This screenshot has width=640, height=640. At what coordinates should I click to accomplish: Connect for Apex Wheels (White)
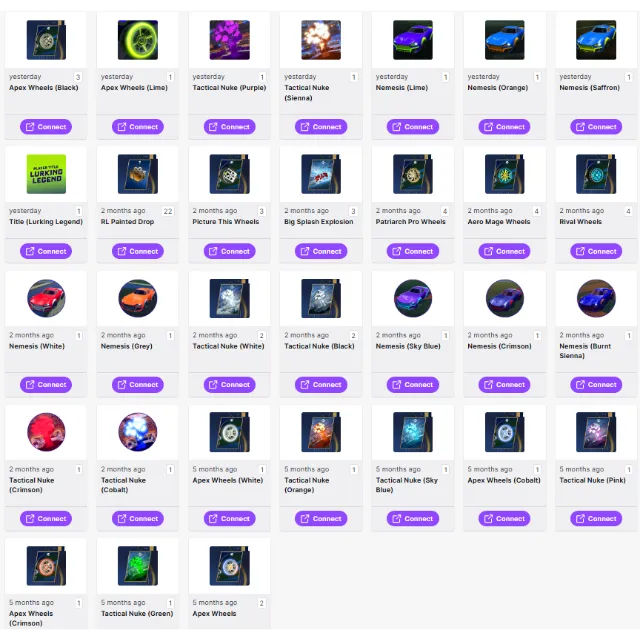point(229,519)
